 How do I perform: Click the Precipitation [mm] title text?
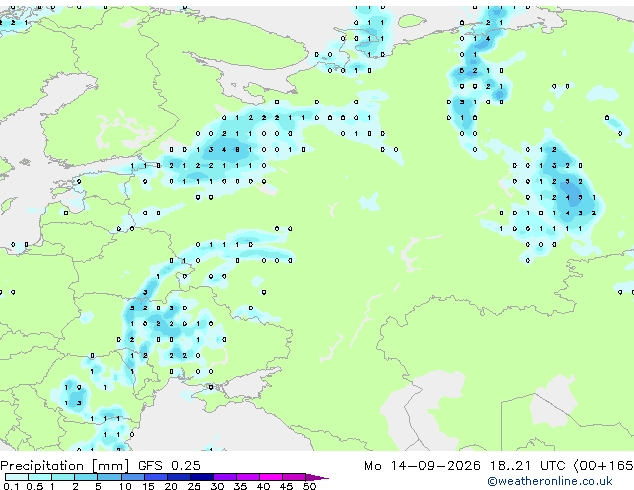pos(65,466)
